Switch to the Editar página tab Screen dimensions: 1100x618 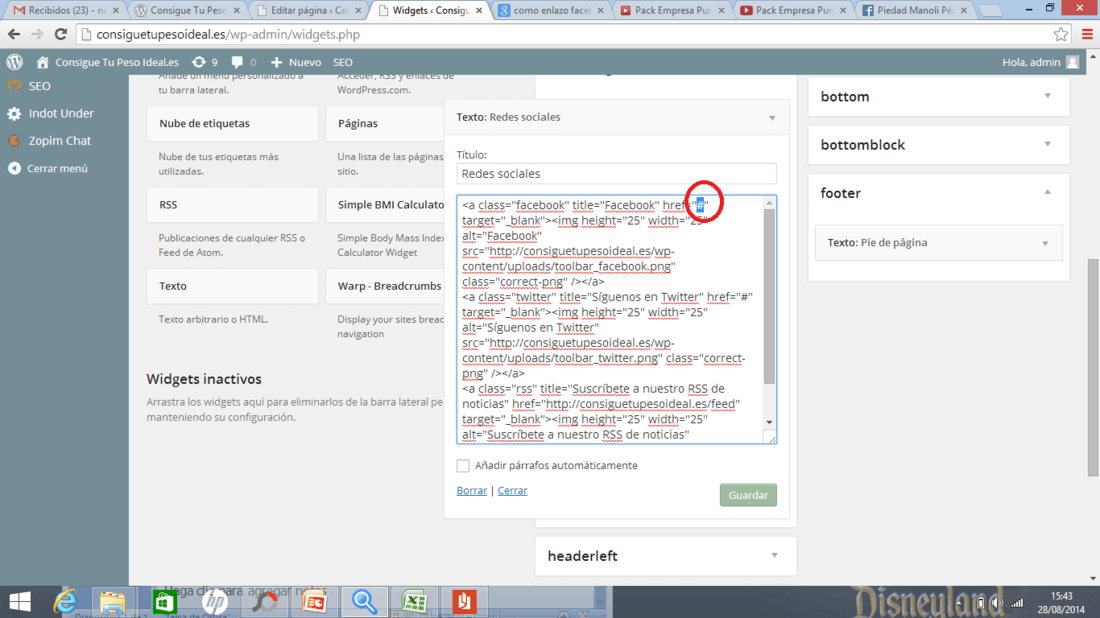[308, 10]
